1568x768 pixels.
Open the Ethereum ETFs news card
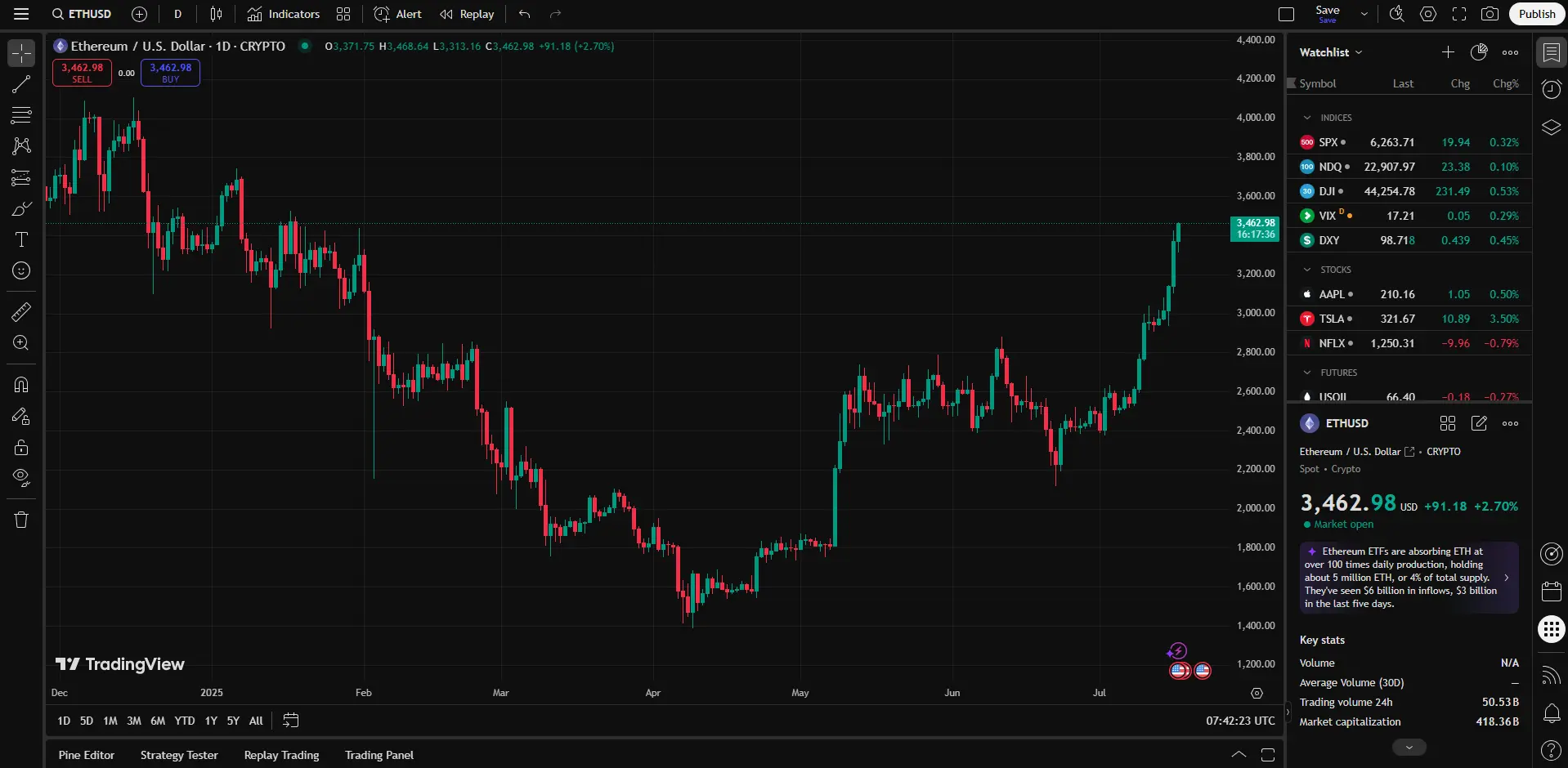pyautogui.click(x=1409, y=578)
